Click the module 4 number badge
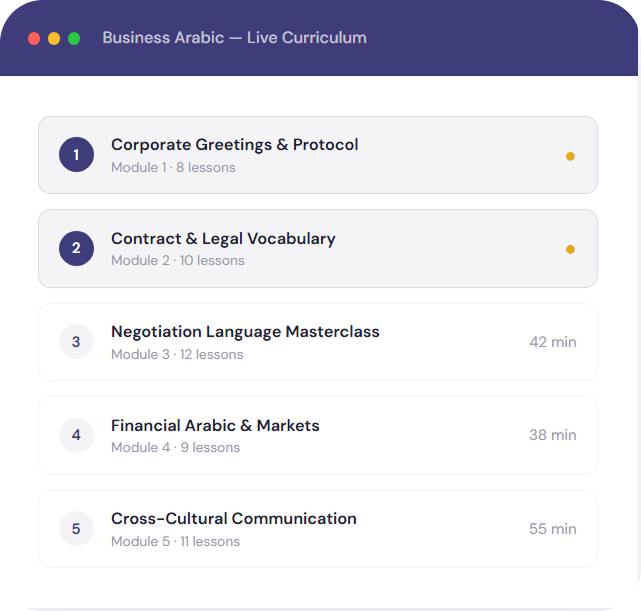This screenshot has width=641, height=611. pos(76,435)
